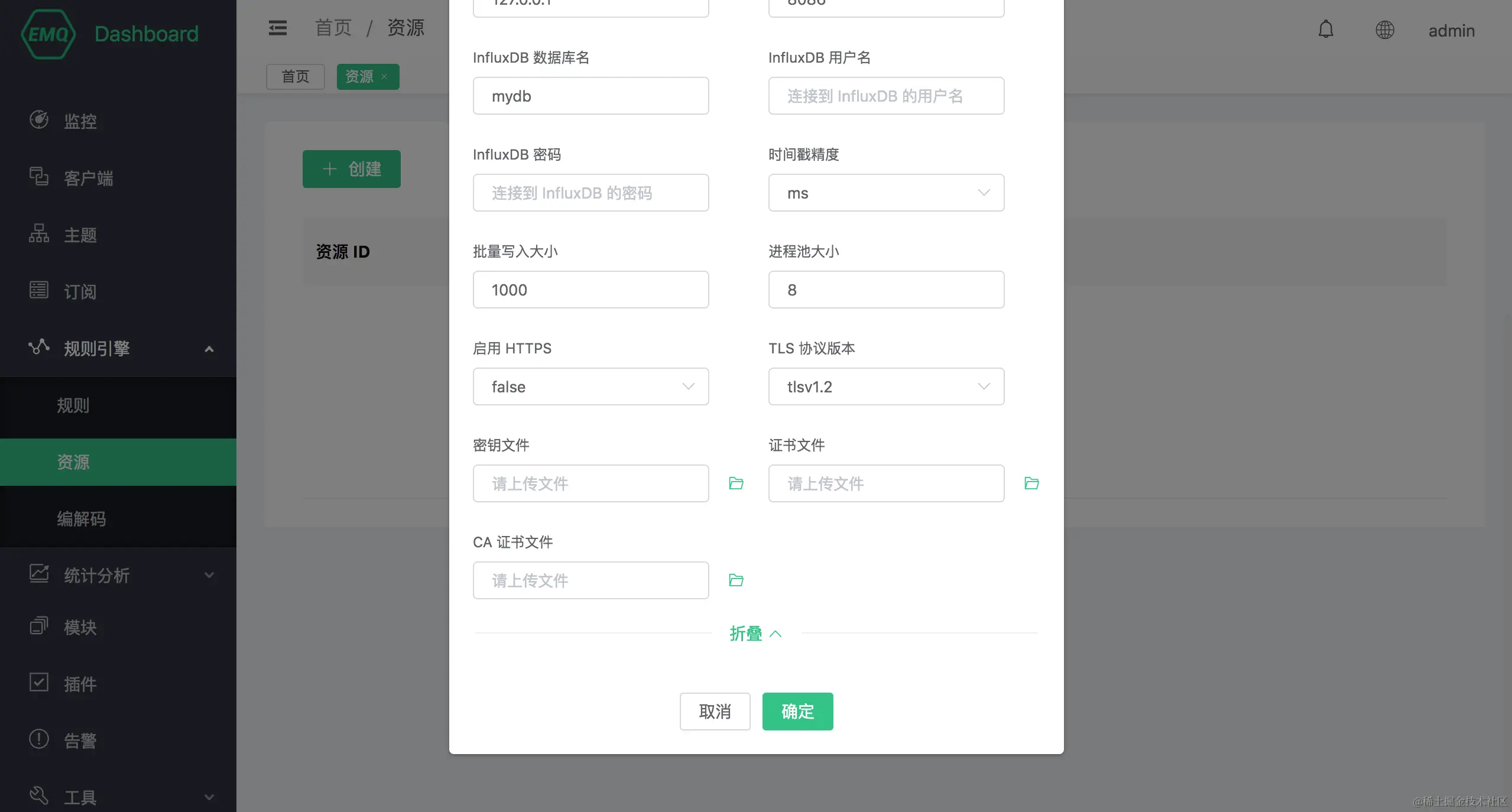Open 告警 in the sidebar
The height and width of the screenshot is (812, 1512).
[80, 740]
